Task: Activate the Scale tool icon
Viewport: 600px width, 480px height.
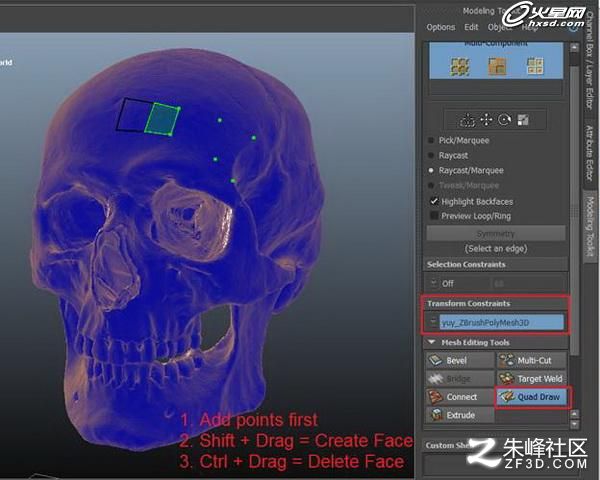Action: click(523, 120)
